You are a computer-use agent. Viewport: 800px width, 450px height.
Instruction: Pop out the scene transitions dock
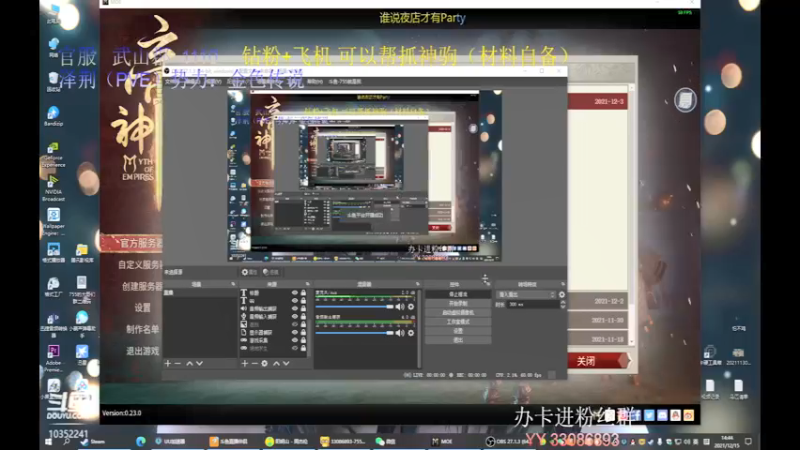tap(563, 284)
